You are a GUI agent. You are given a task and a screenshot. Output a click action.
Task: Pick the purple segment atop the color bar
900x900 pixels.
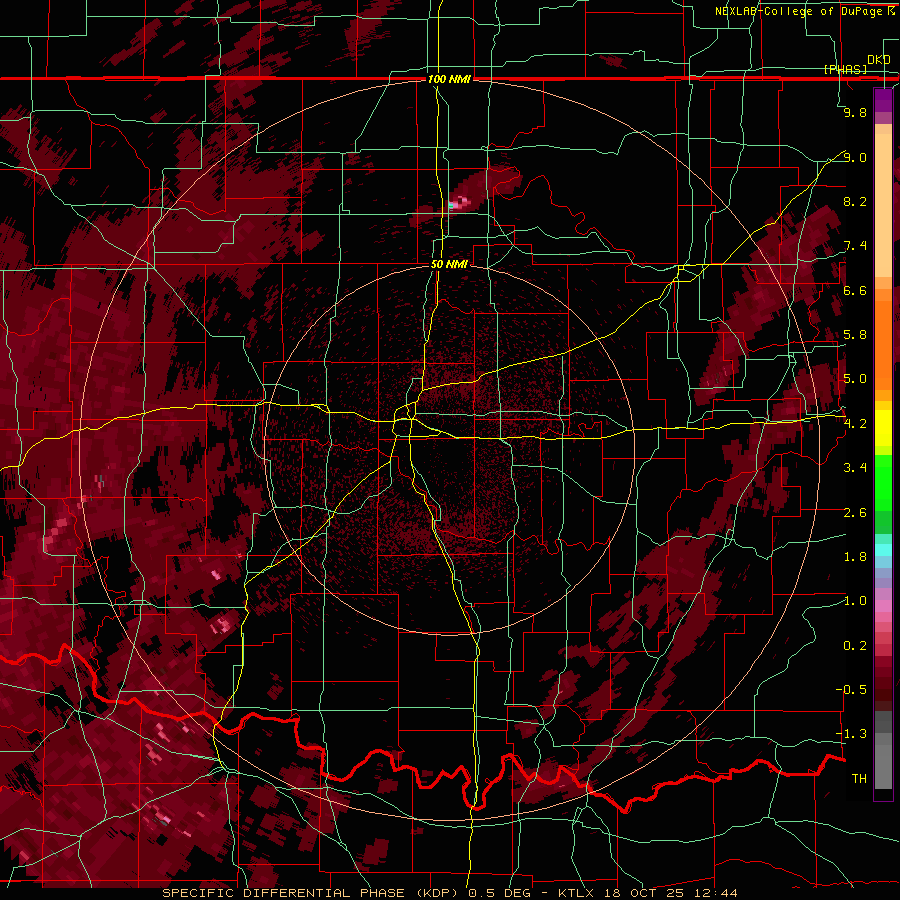pyautogui.click(x=883, y=100)
